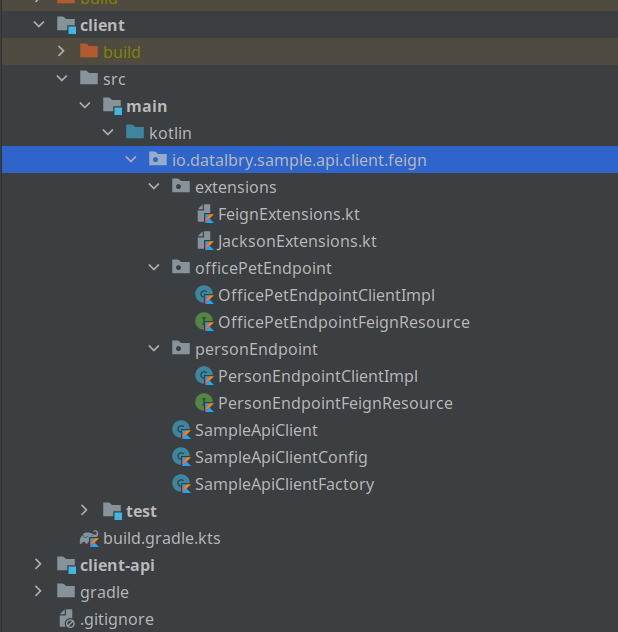Click the interface icon next to OfficePetEndpointFeignResource
Screen dimensions: 618x632
(205, 322)
